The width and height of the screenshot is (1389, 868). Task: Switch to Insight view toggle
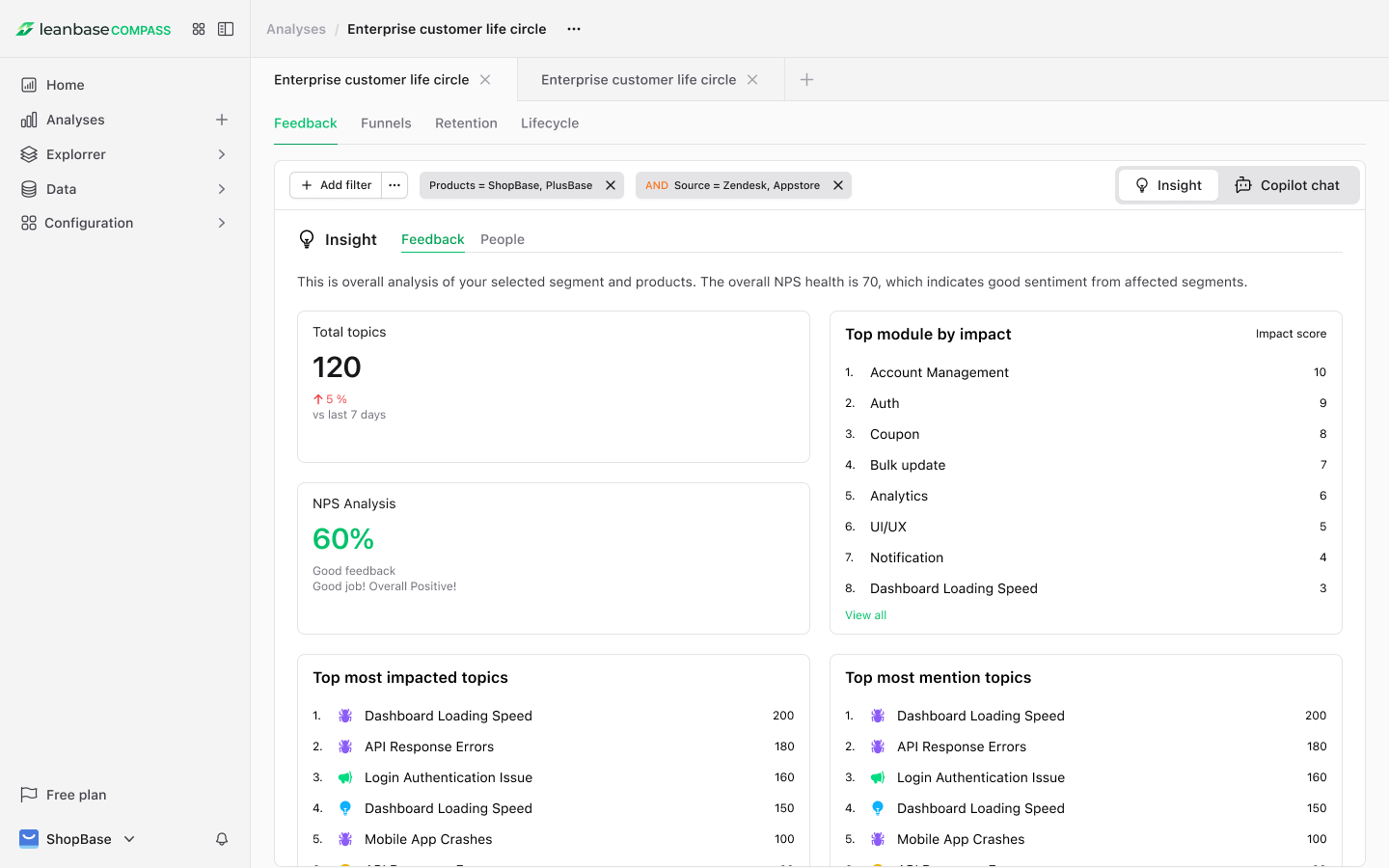coord(1168,185)
